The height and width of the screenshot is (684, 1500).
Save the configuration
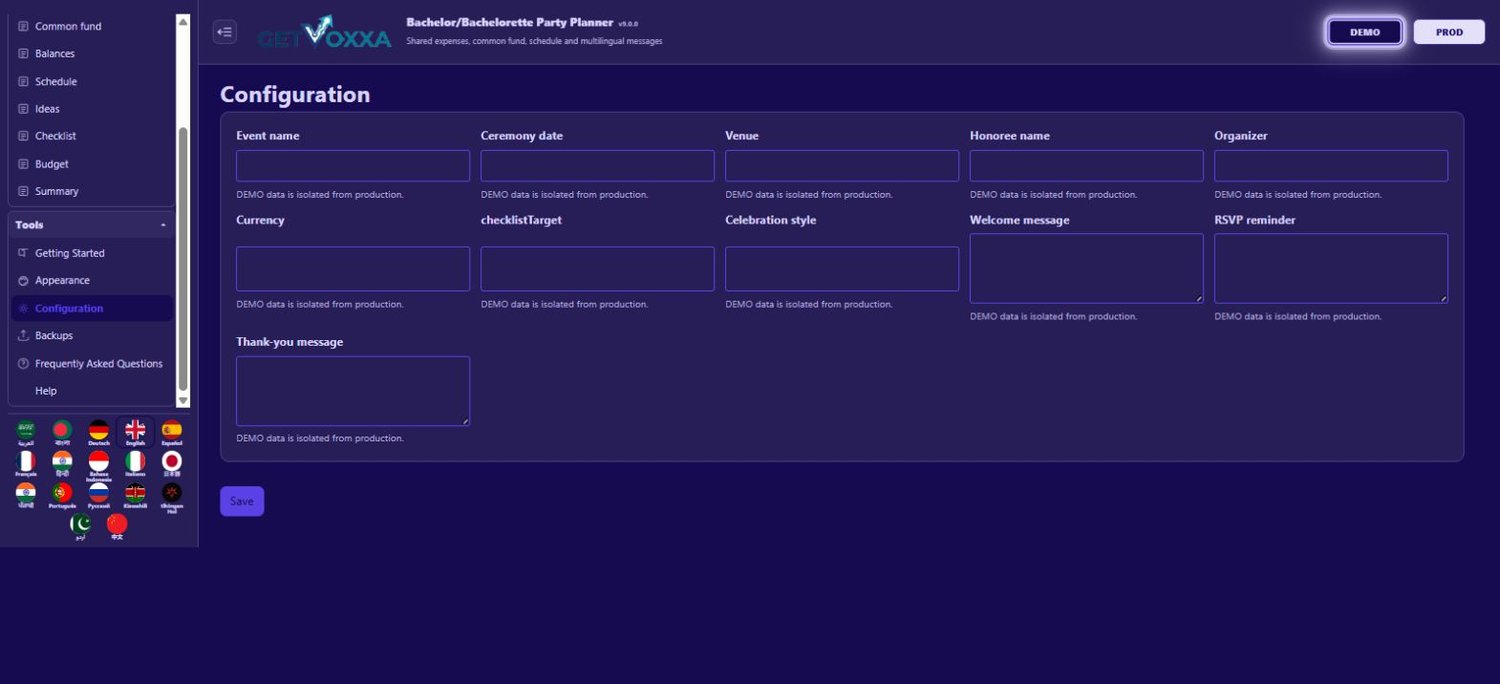(242, 501)
